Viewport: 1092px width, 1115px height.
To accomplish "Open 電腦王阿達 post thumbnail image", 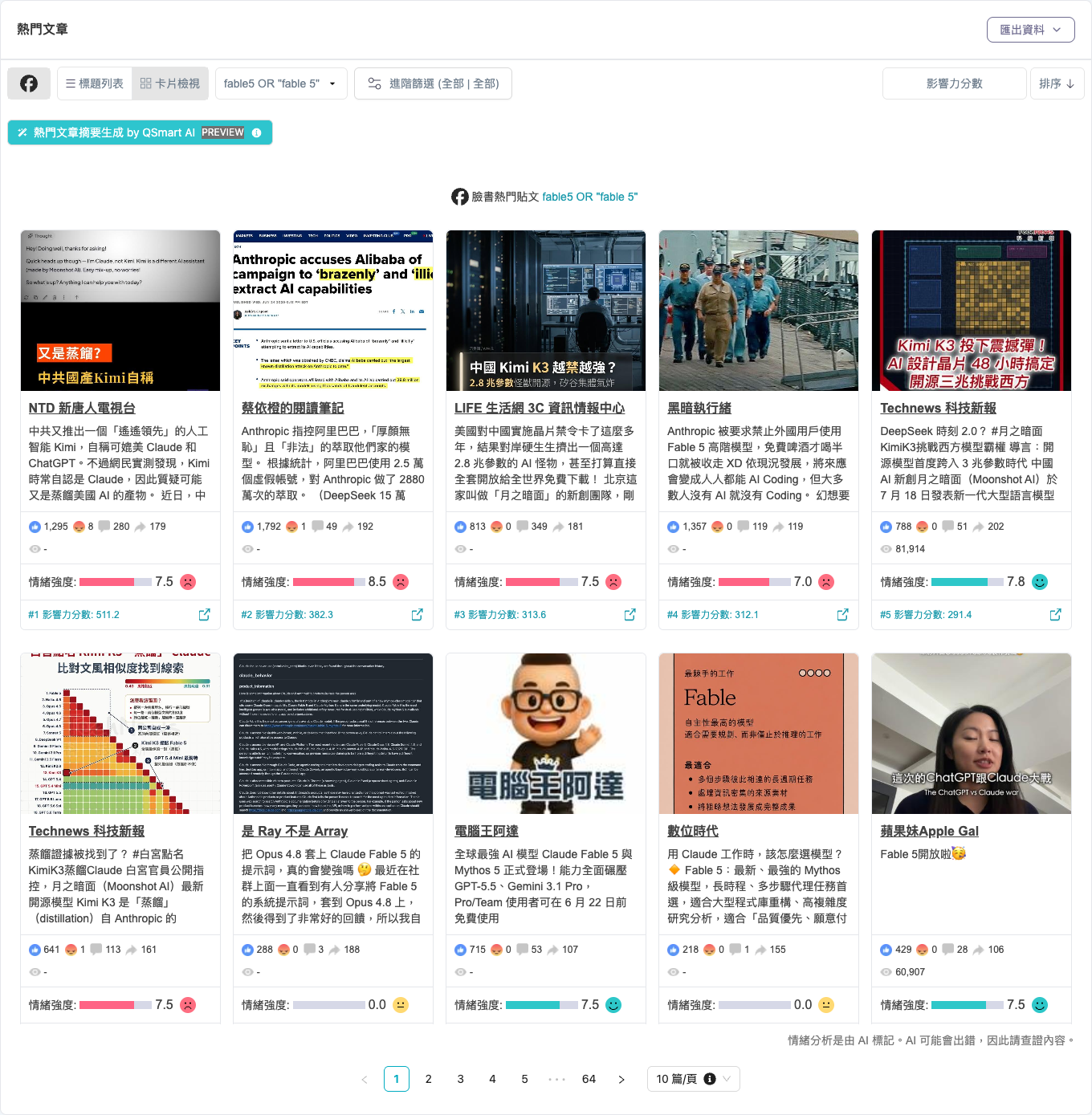I will click(546, 734).
